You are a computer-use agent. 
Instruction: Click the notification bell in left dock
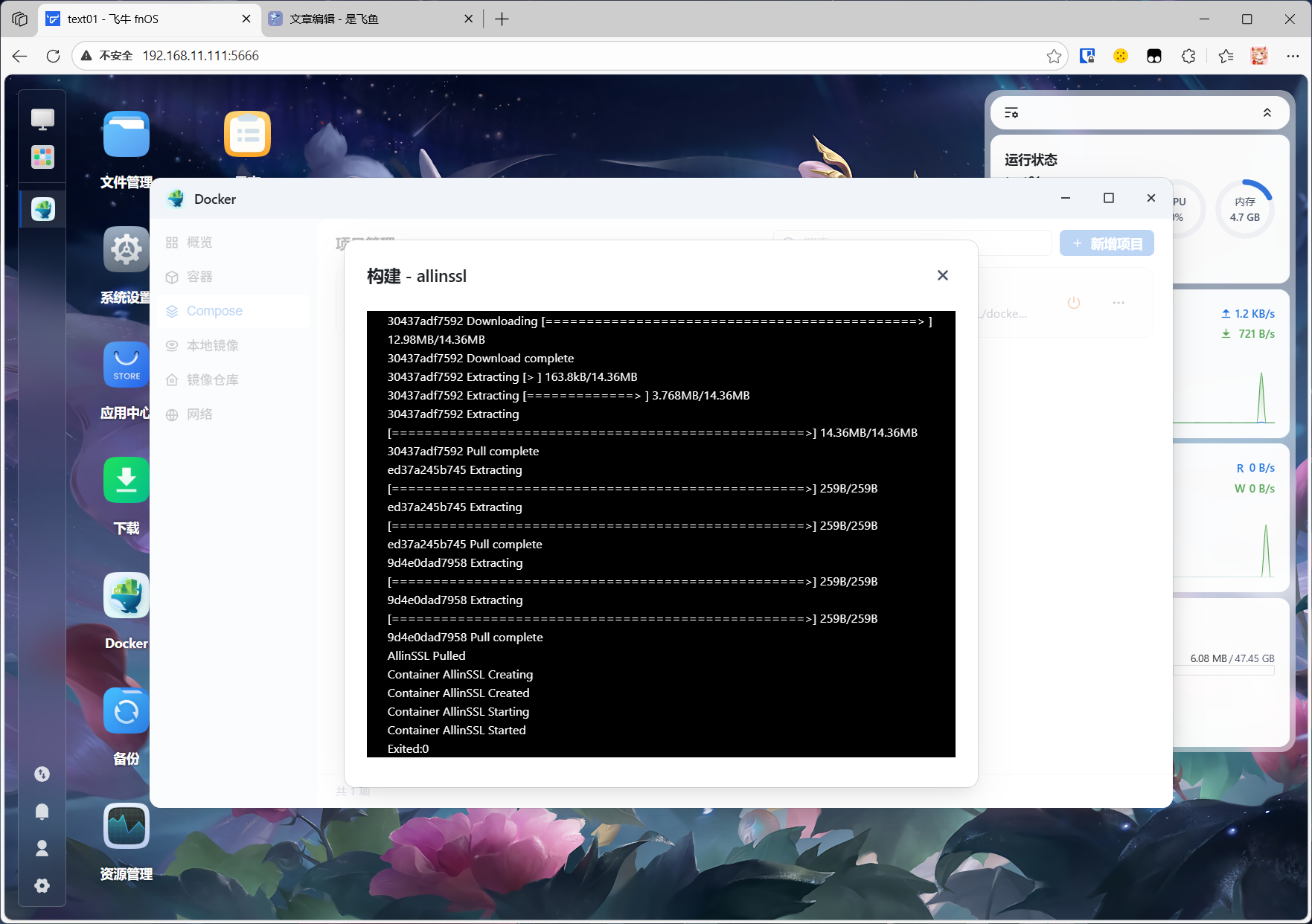pos(42,811)
